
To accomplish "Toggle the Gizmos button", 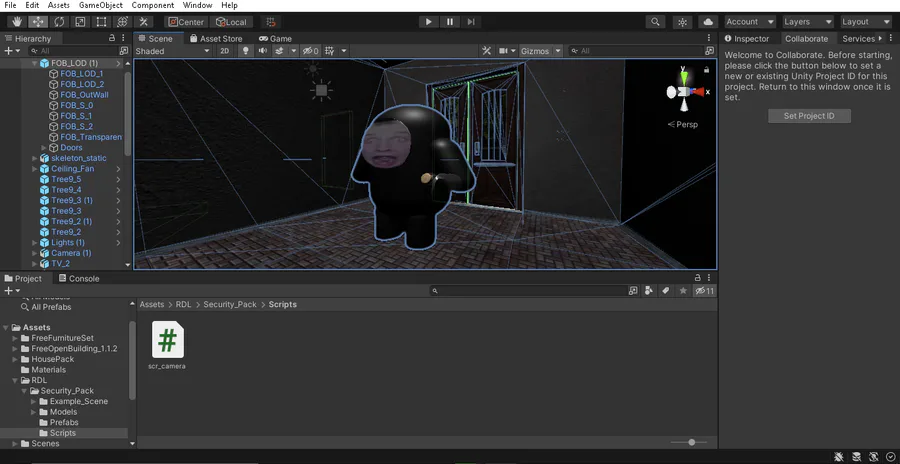I will [x=535, y=51].
